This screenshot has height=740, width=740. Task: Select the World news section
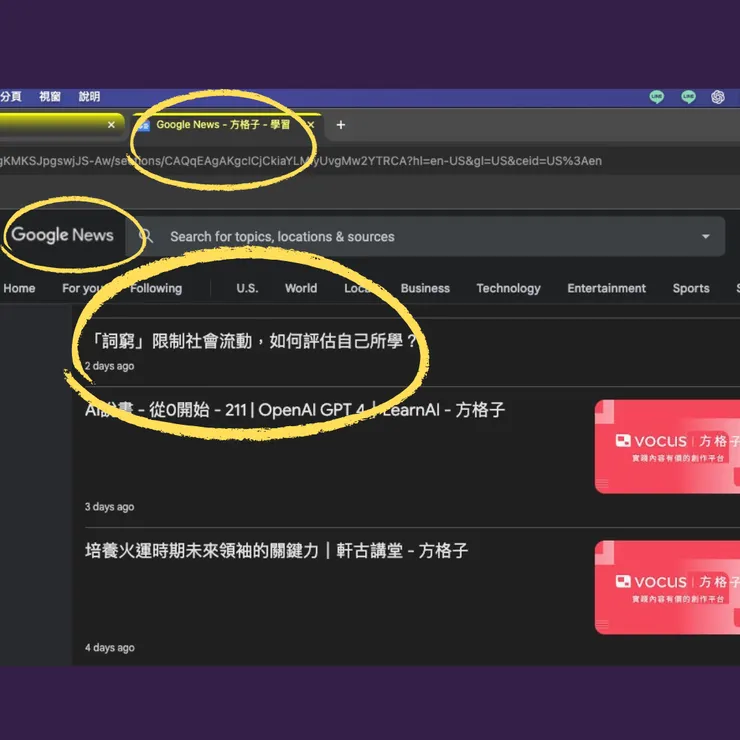click(301, 288)
